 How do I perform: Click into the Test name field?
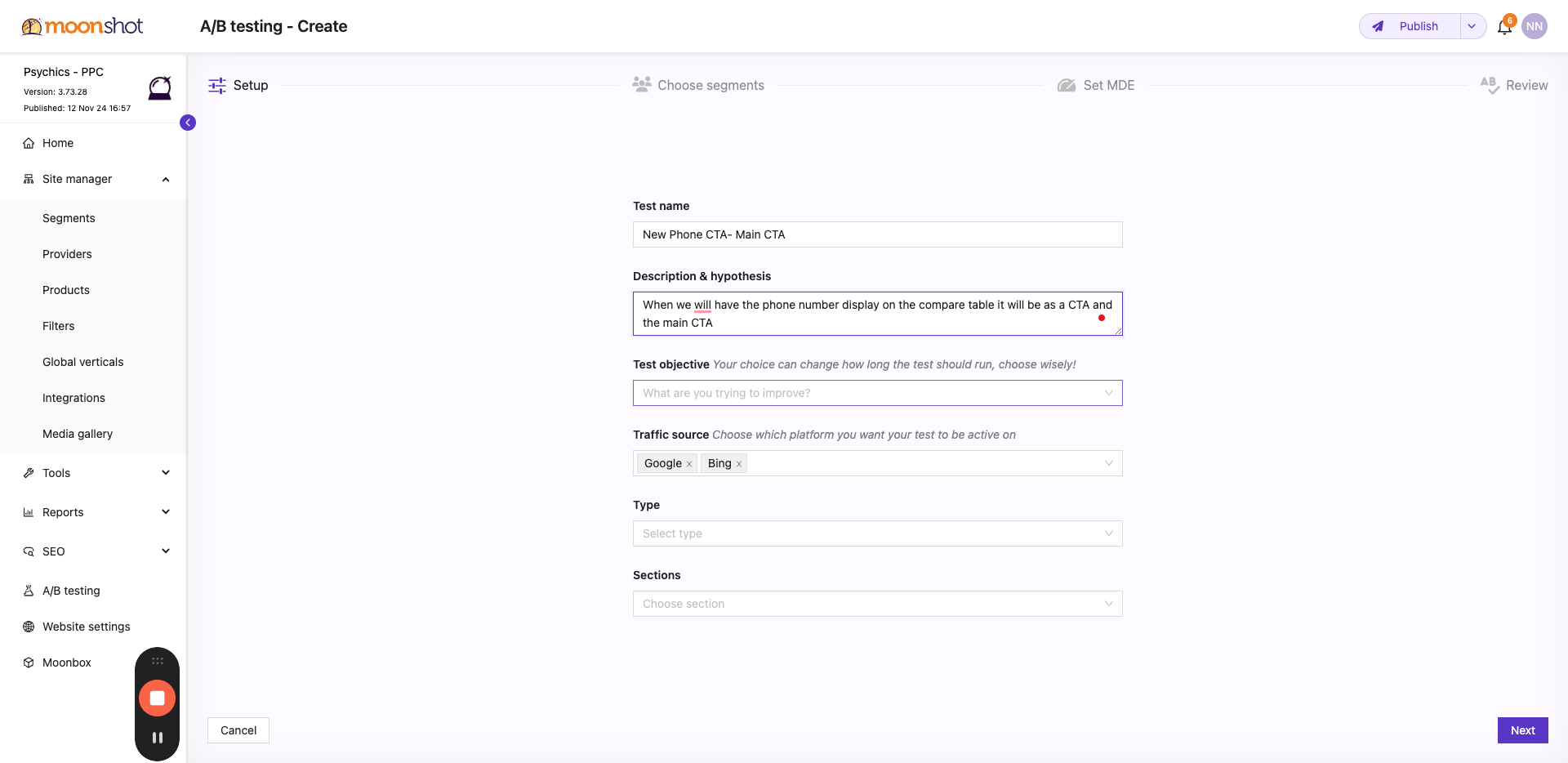(878, 234)
